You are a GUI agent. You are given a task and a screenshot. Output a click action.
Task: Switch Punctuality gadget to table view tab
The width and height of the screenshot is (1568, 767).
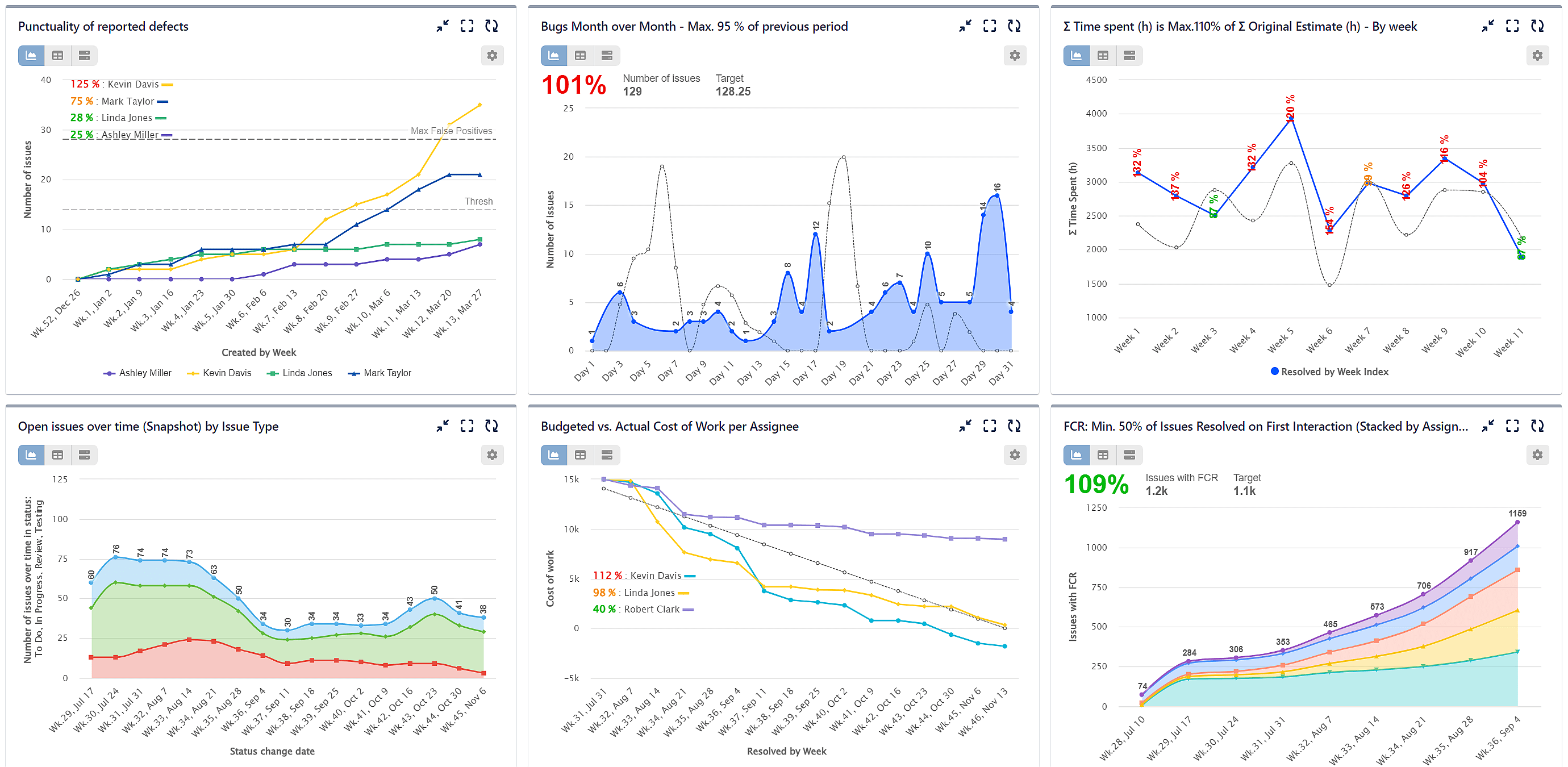[58, 56]
